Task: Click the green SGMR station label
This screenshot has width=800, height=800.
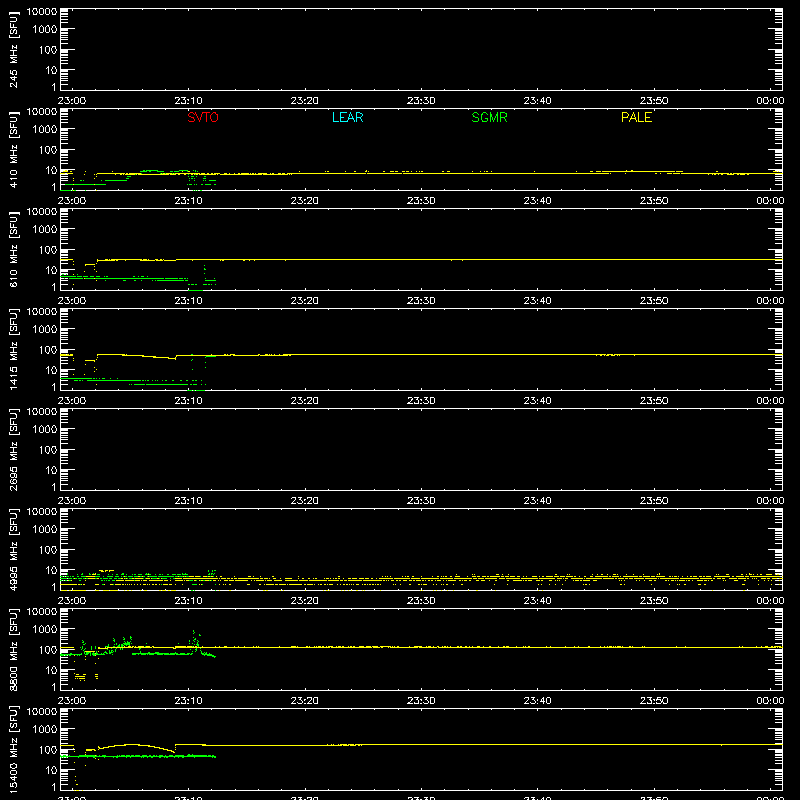Action: [489, 117]
